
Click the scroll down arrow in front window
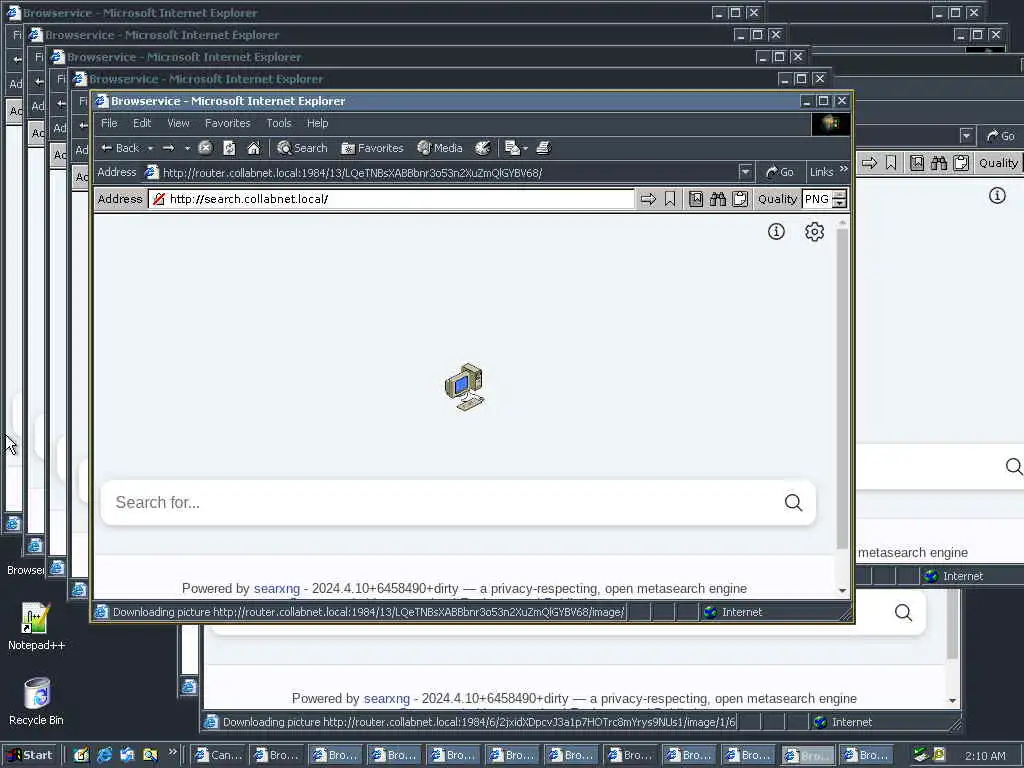click(842, 590)
